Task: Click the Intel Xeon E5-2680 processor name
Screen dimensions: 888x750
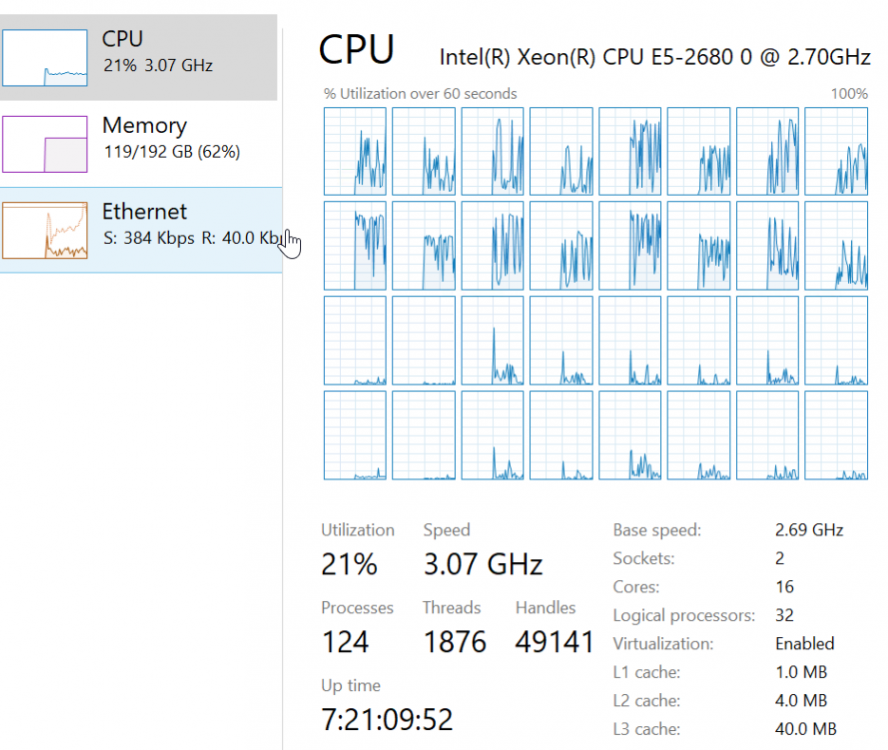Action: pyautogui.click(x=654, y=57)
